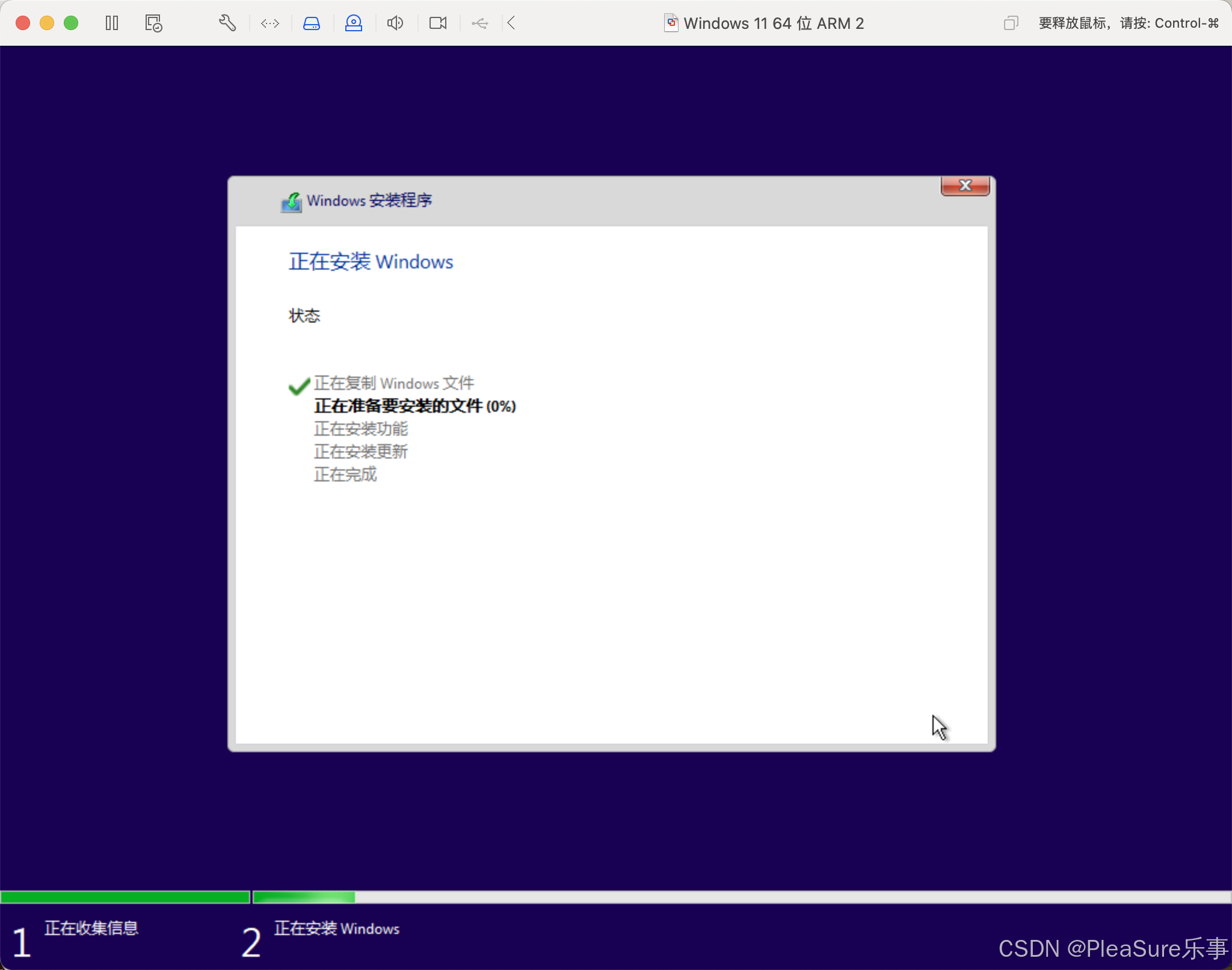Click the heading 正在安装 Windows in dialog

(371, 262)
